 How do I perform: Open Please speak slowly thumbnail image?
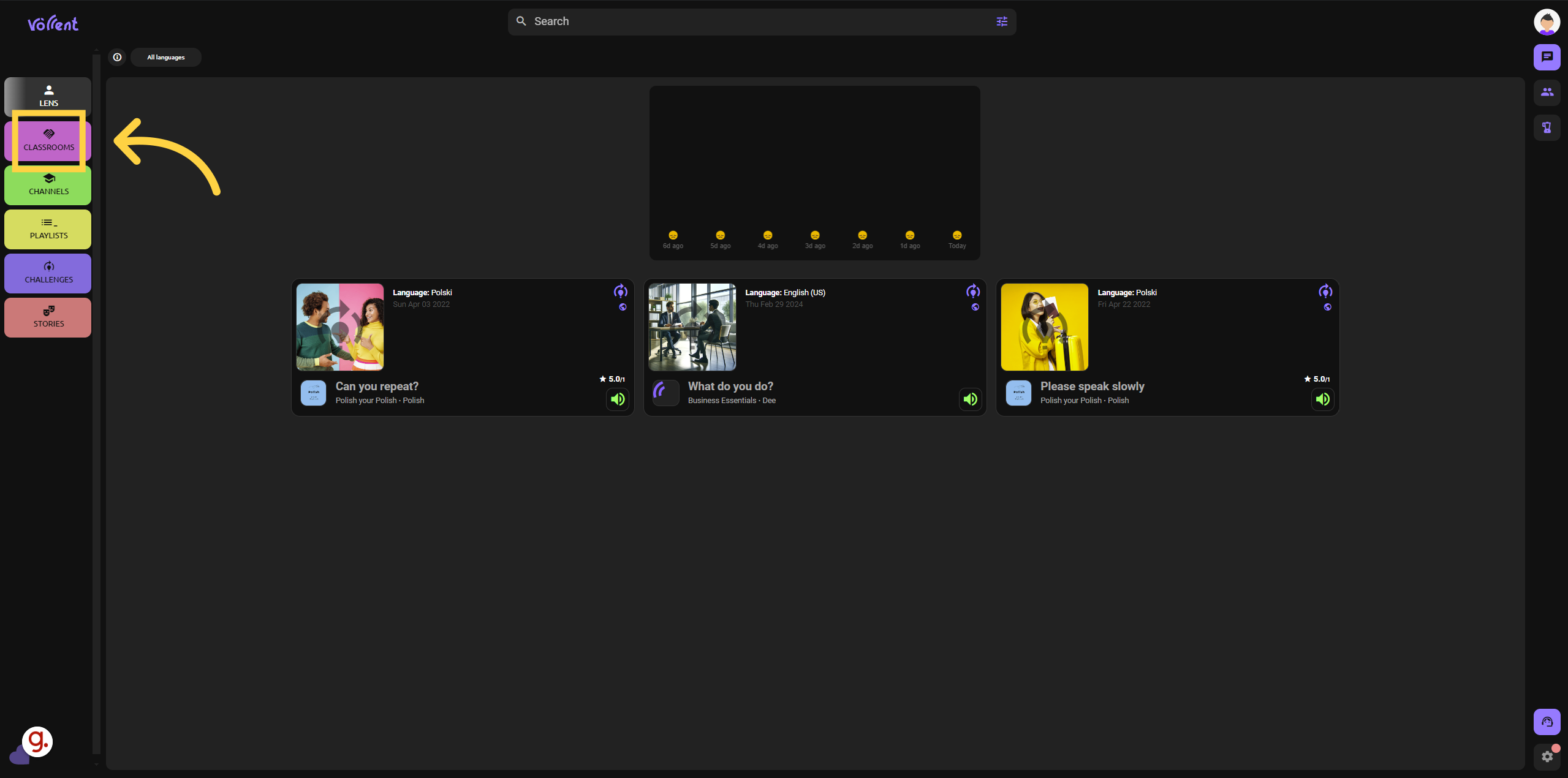[1045, 327]
